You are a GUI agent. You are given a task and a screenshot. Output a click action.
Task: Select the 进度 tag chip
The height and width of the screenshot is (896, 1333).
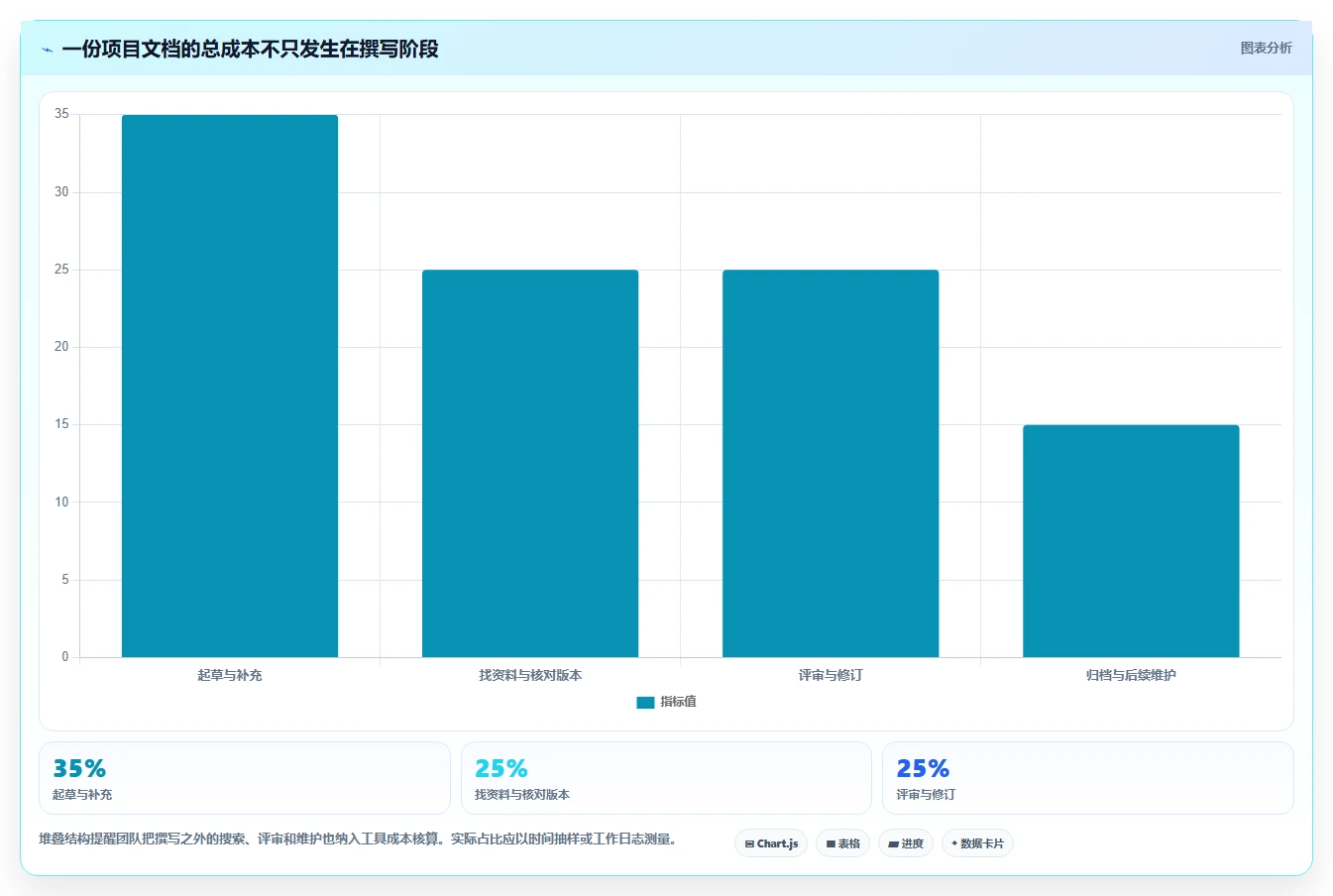tap(906, 843)
